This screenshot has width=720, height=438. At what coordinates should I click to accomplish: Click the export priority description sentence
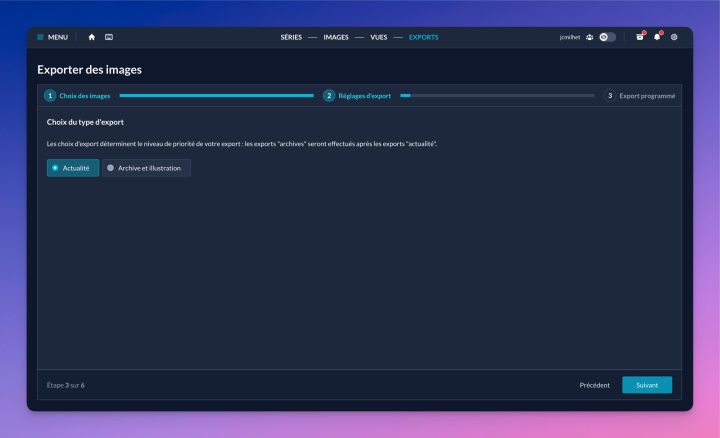tap(242, 144)
